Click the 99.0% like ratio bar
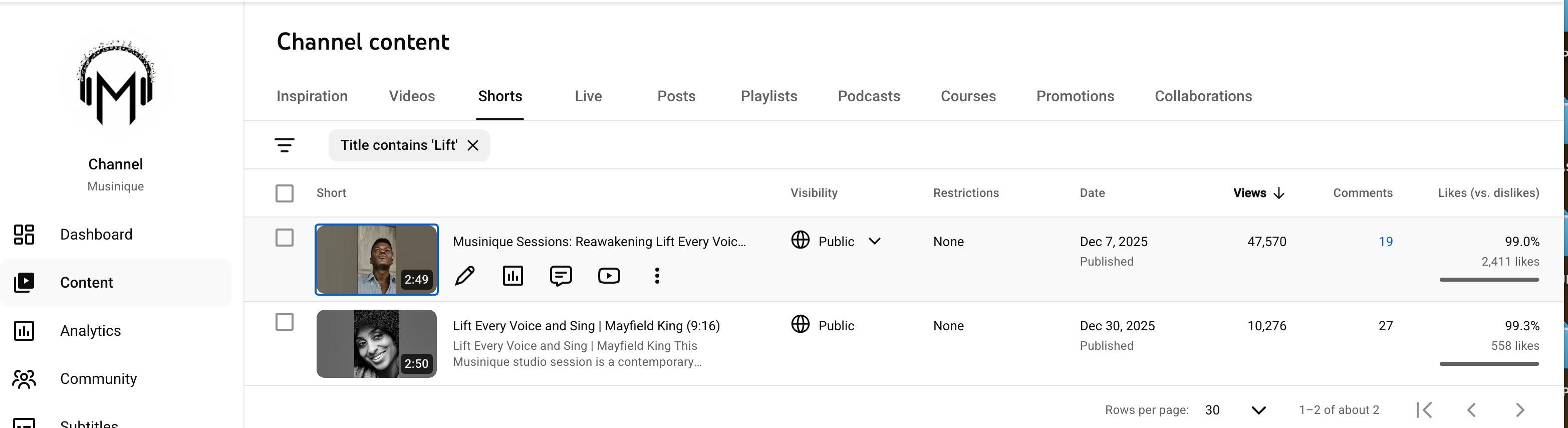 point(1489,280)
